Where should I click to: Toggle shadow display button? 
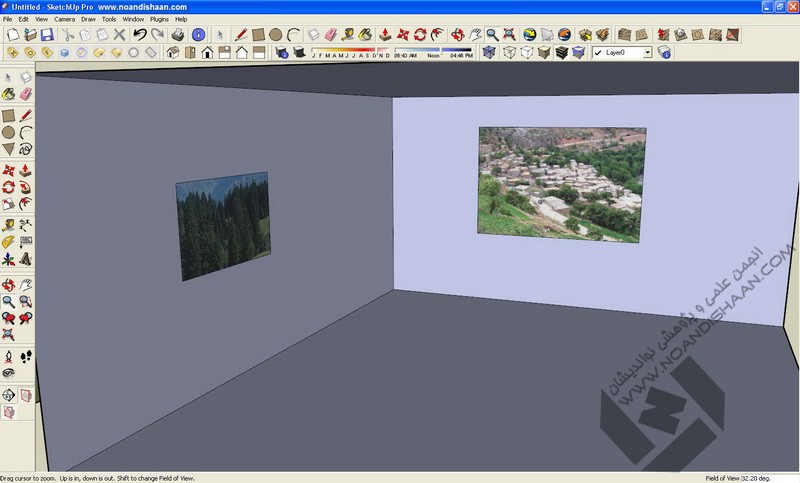click(x=298, y=52)
